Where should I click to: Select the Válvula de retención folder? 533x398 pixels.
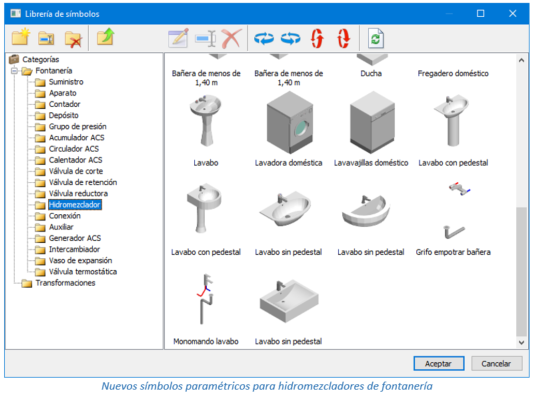click(83, 182)
